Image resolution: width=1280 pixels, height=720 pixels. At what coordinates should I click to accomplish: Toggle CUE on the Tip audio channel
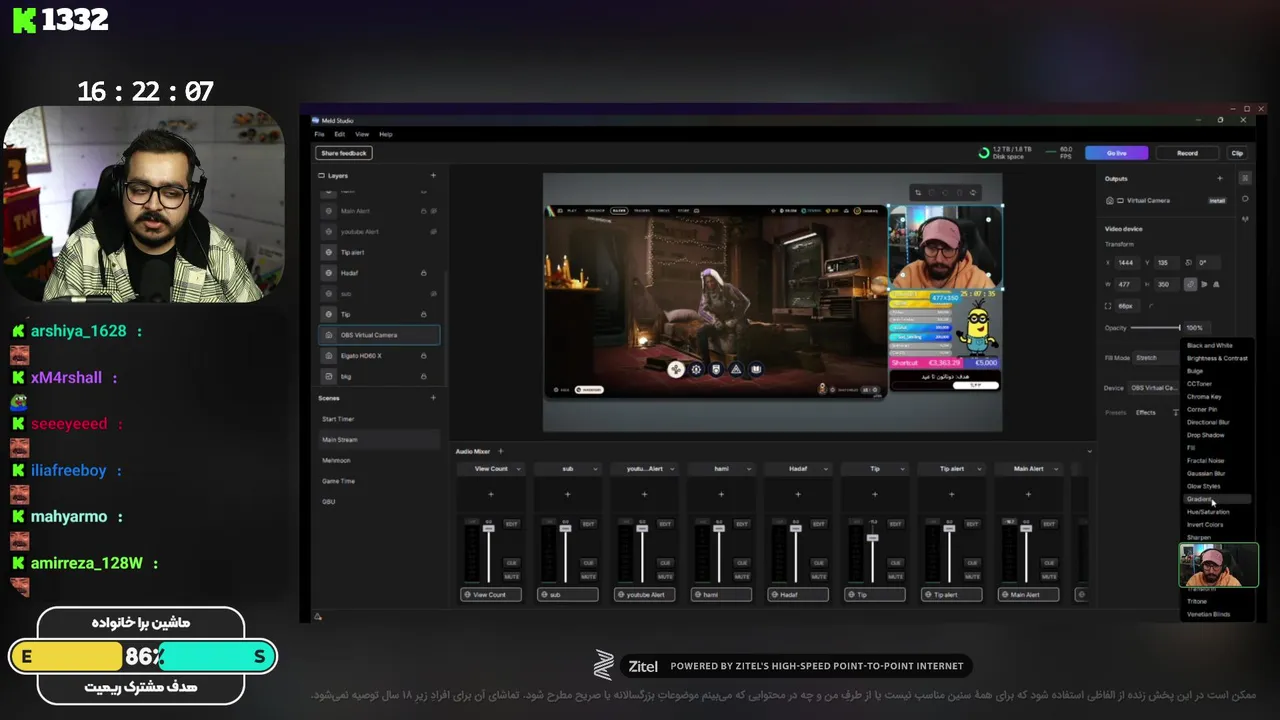coord(895,563)
